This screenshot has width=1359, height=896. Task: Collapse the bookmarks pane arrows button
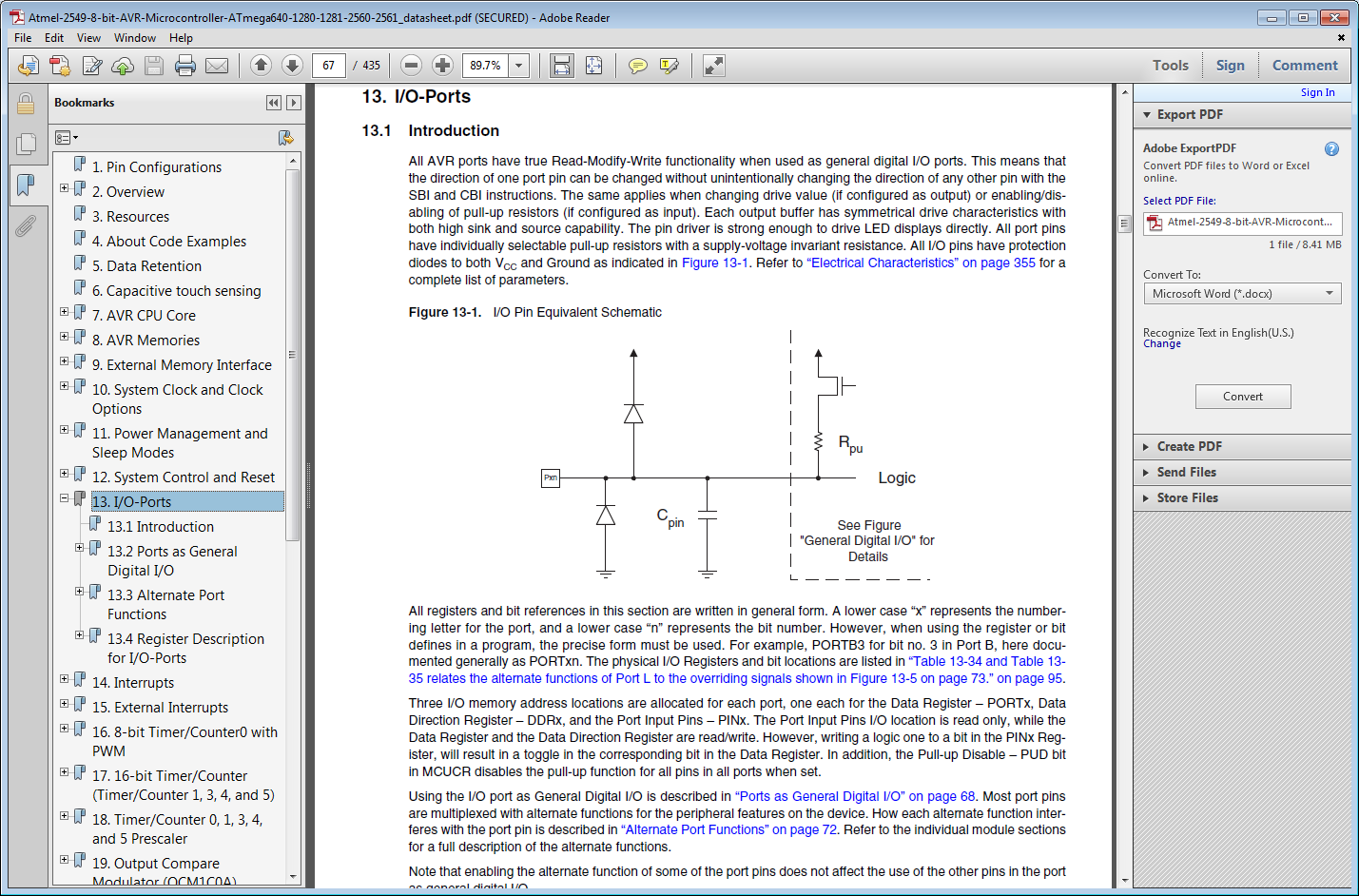click(x=274, y=103)
